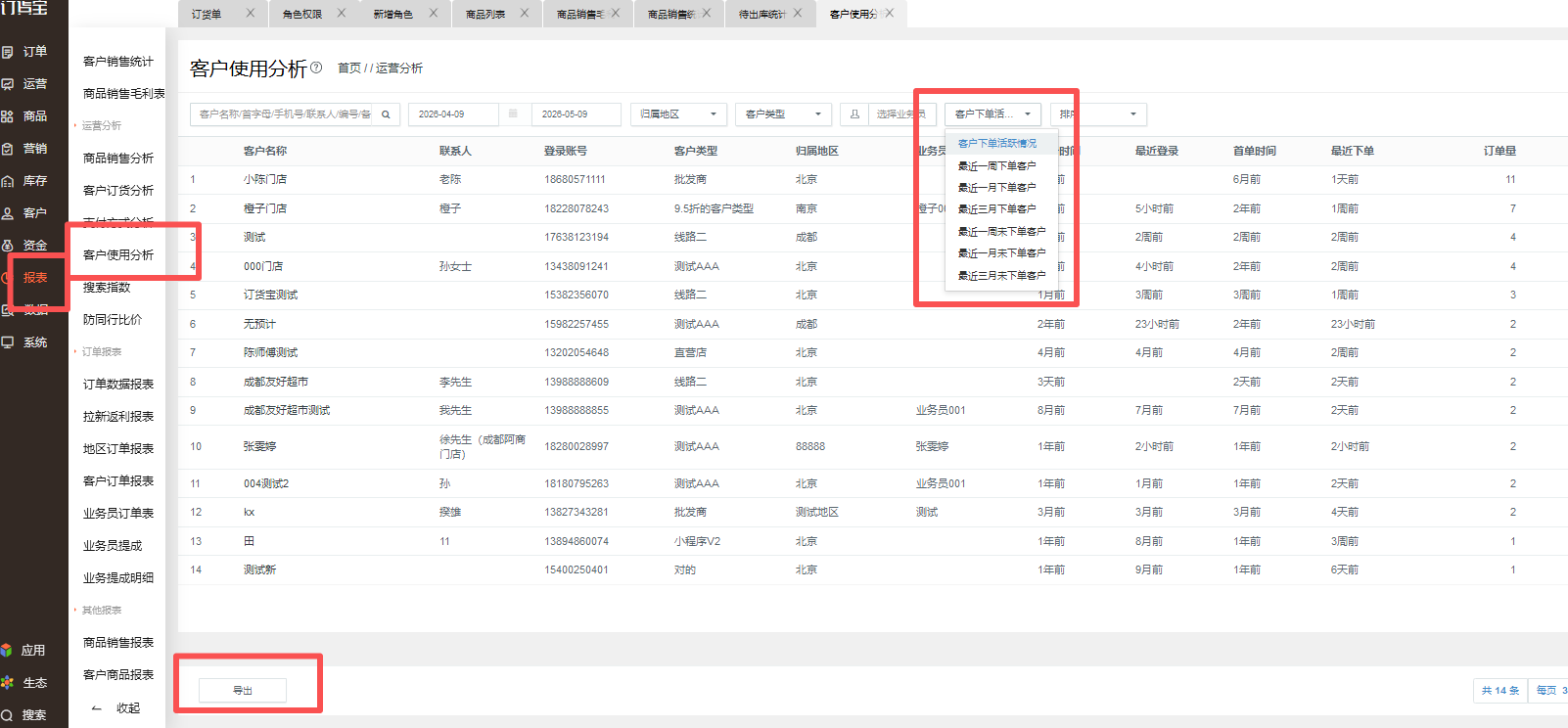The height and width of the screenshot is (728, 1568).
Task: Expand the 归属地区 dropdown
Action: [678, 114]
